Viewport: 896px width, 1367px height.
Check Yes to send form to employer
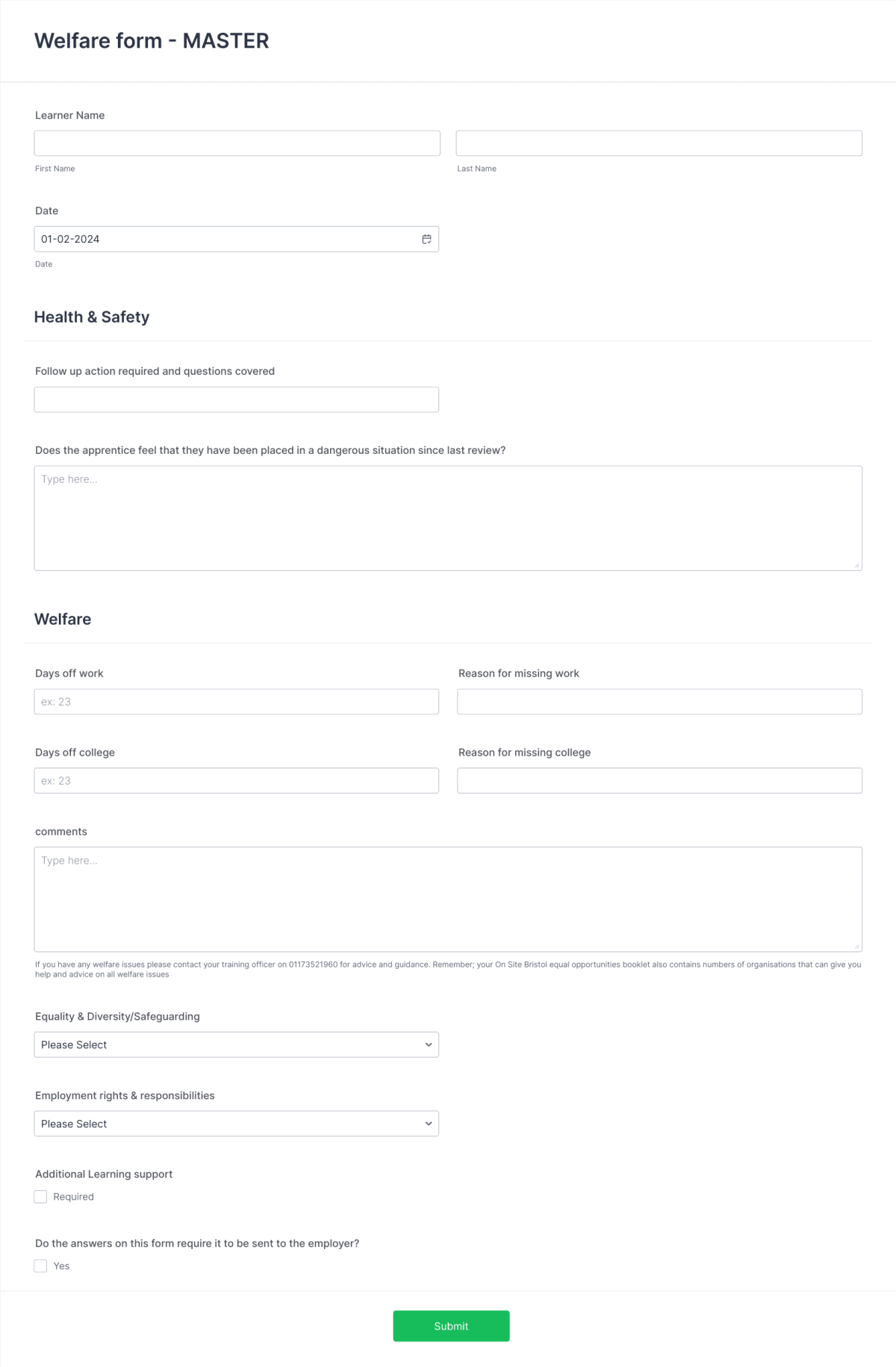point(40,1265)
